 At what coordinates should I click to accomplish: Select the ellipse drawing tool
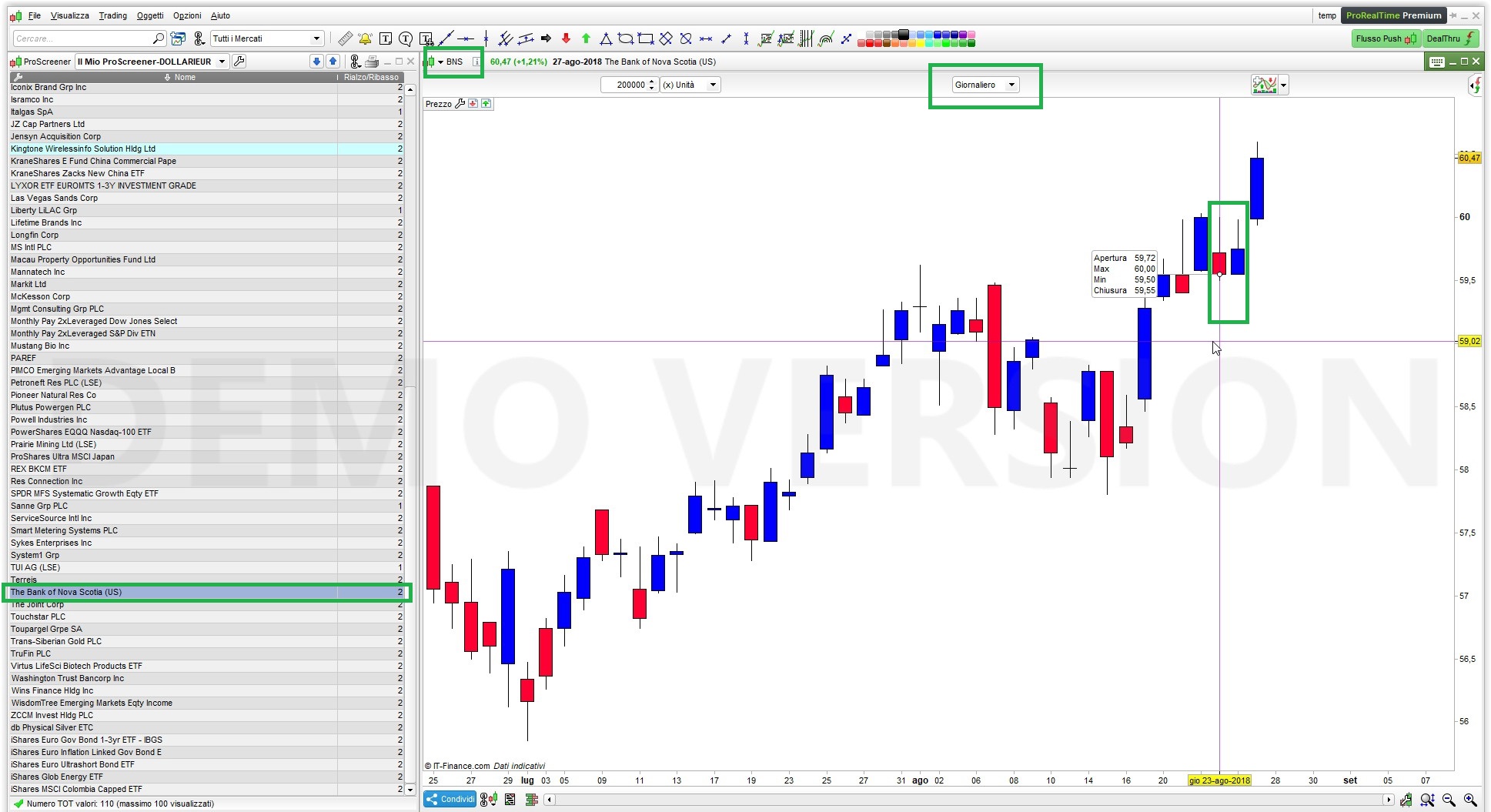(626, 38)
